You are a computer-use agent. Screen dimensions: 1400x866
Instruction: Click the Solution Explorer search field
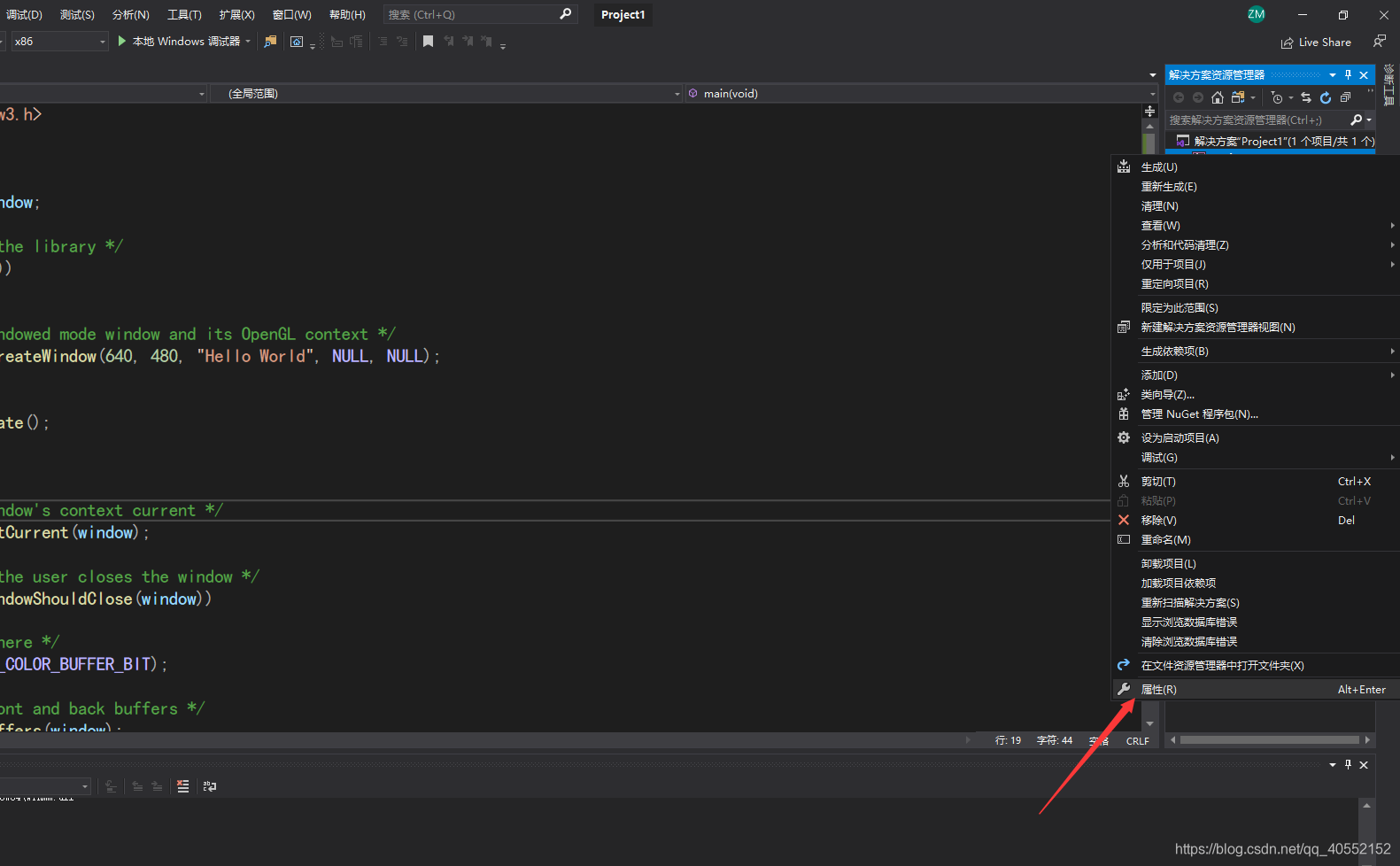[x=1257, y=120]
